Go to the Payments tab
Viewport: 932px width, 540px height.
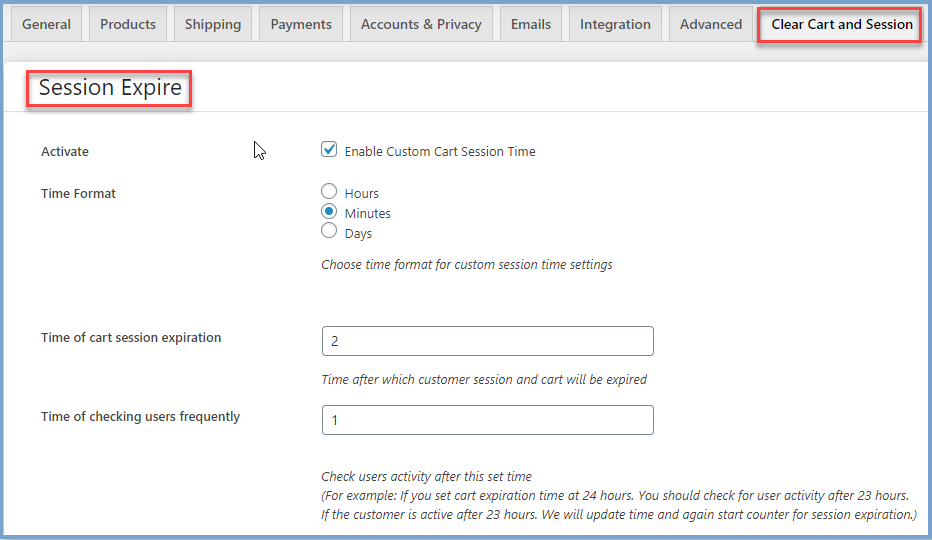point(301,24)
